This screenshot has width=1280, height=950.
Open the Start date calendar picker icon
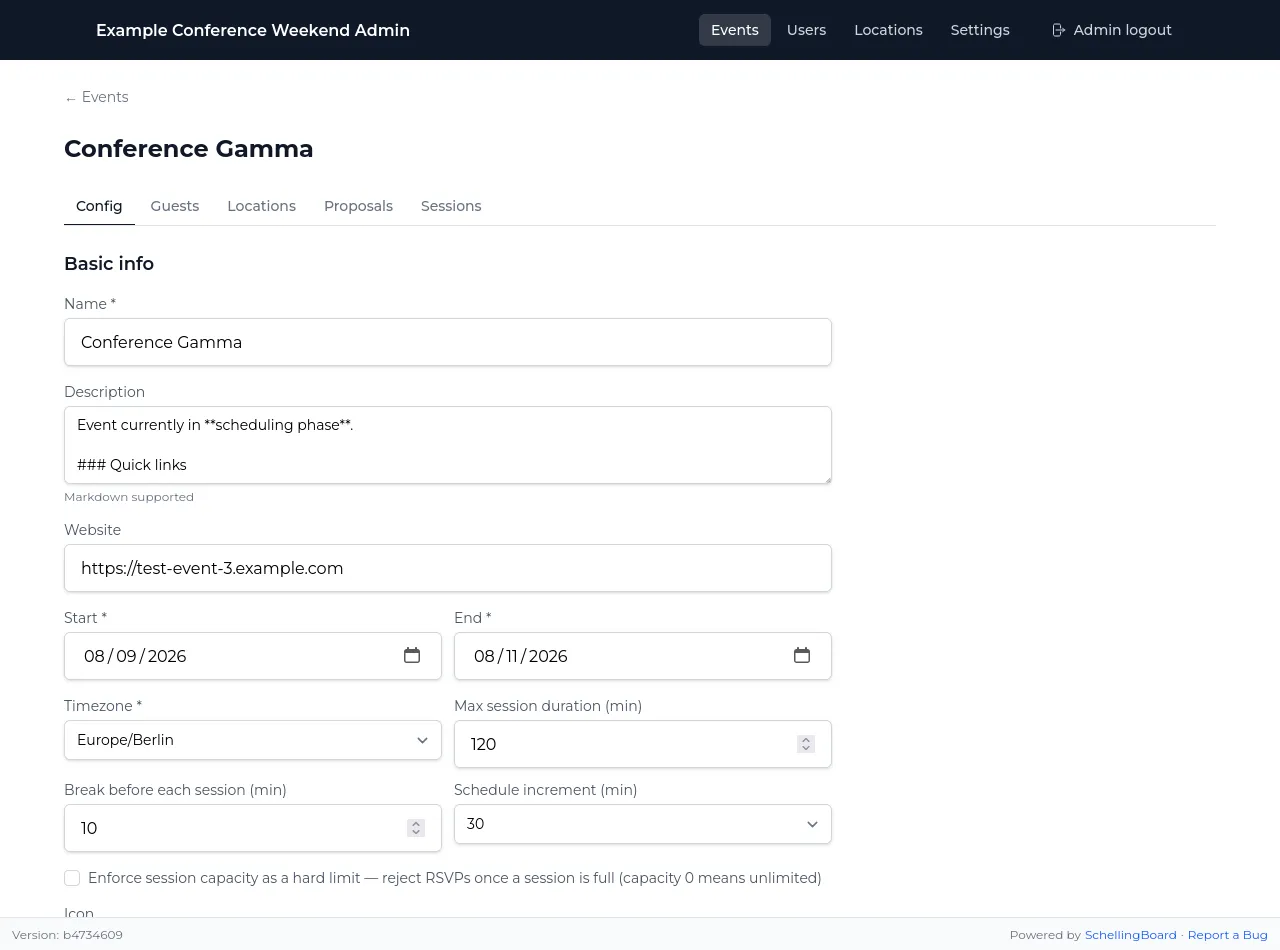point(412,656)
